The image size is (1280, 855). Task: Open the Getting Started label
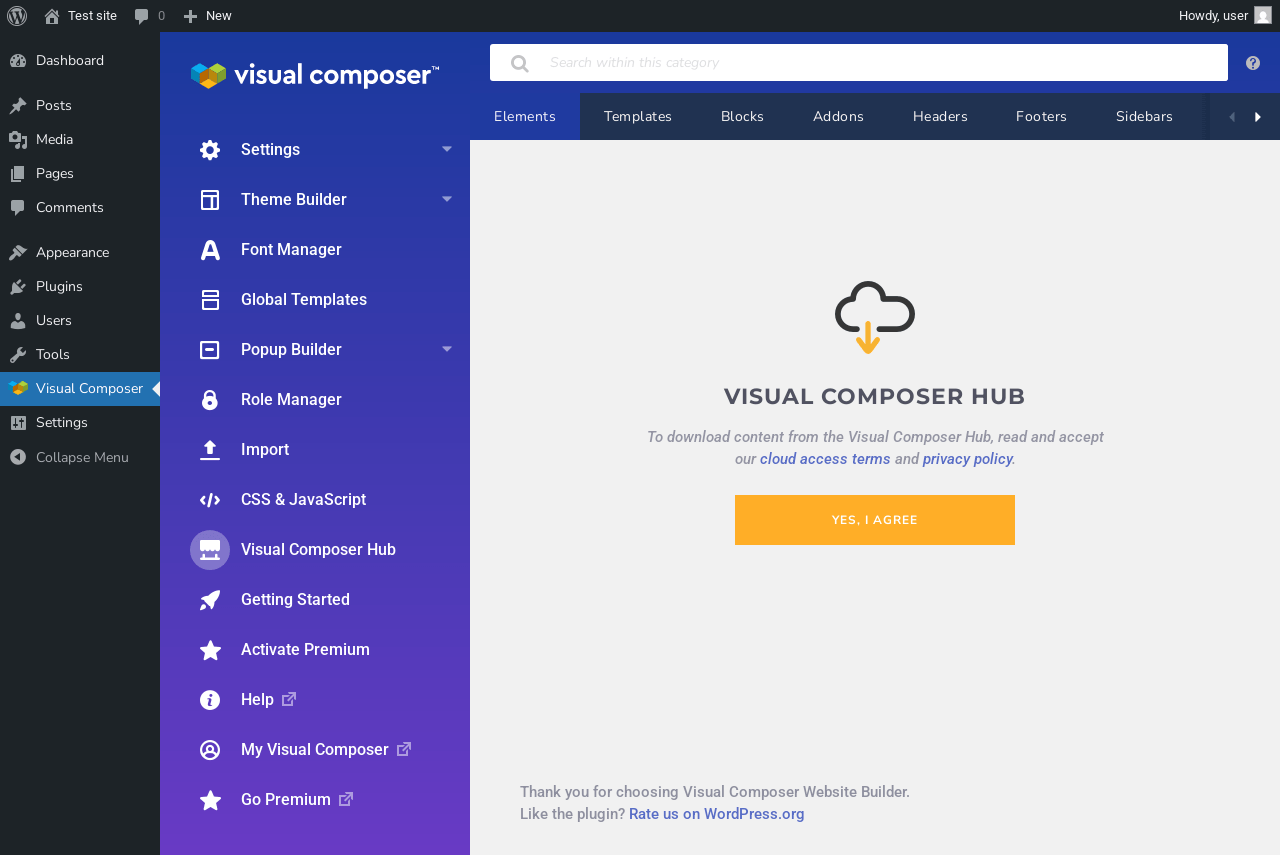point(295,600)
